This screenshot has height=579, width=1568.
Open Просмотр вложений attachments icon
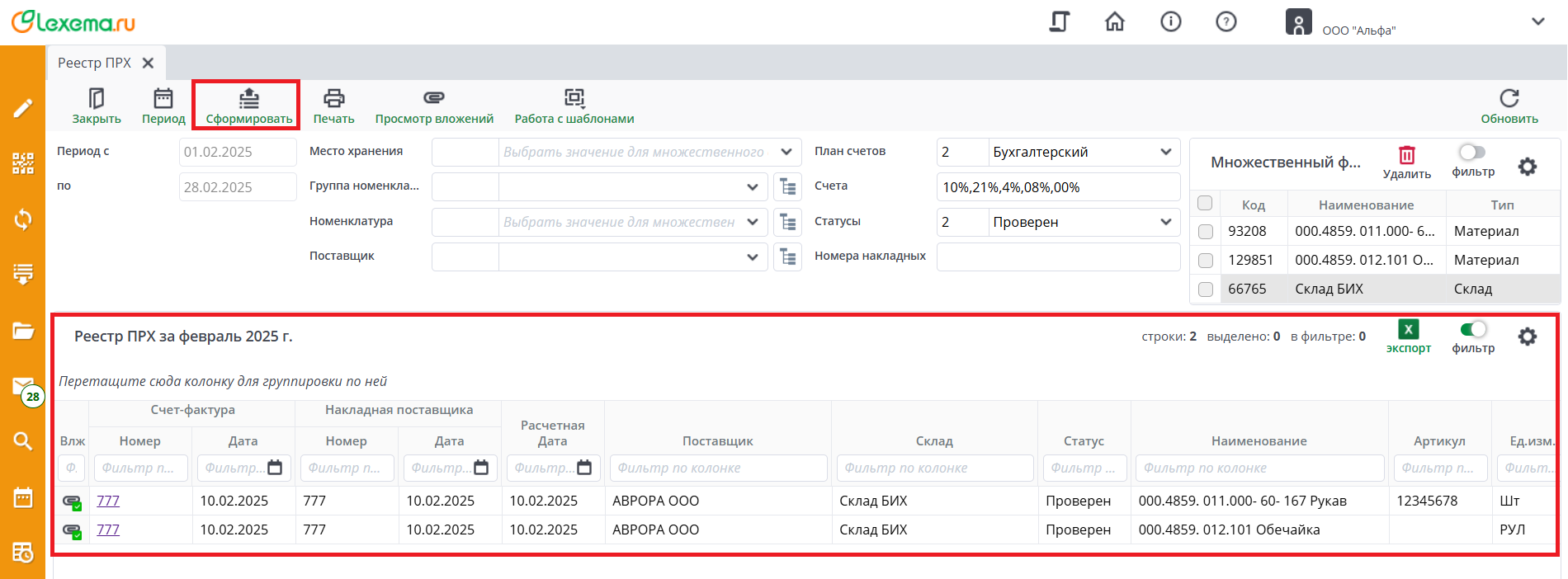click(434, 99)
